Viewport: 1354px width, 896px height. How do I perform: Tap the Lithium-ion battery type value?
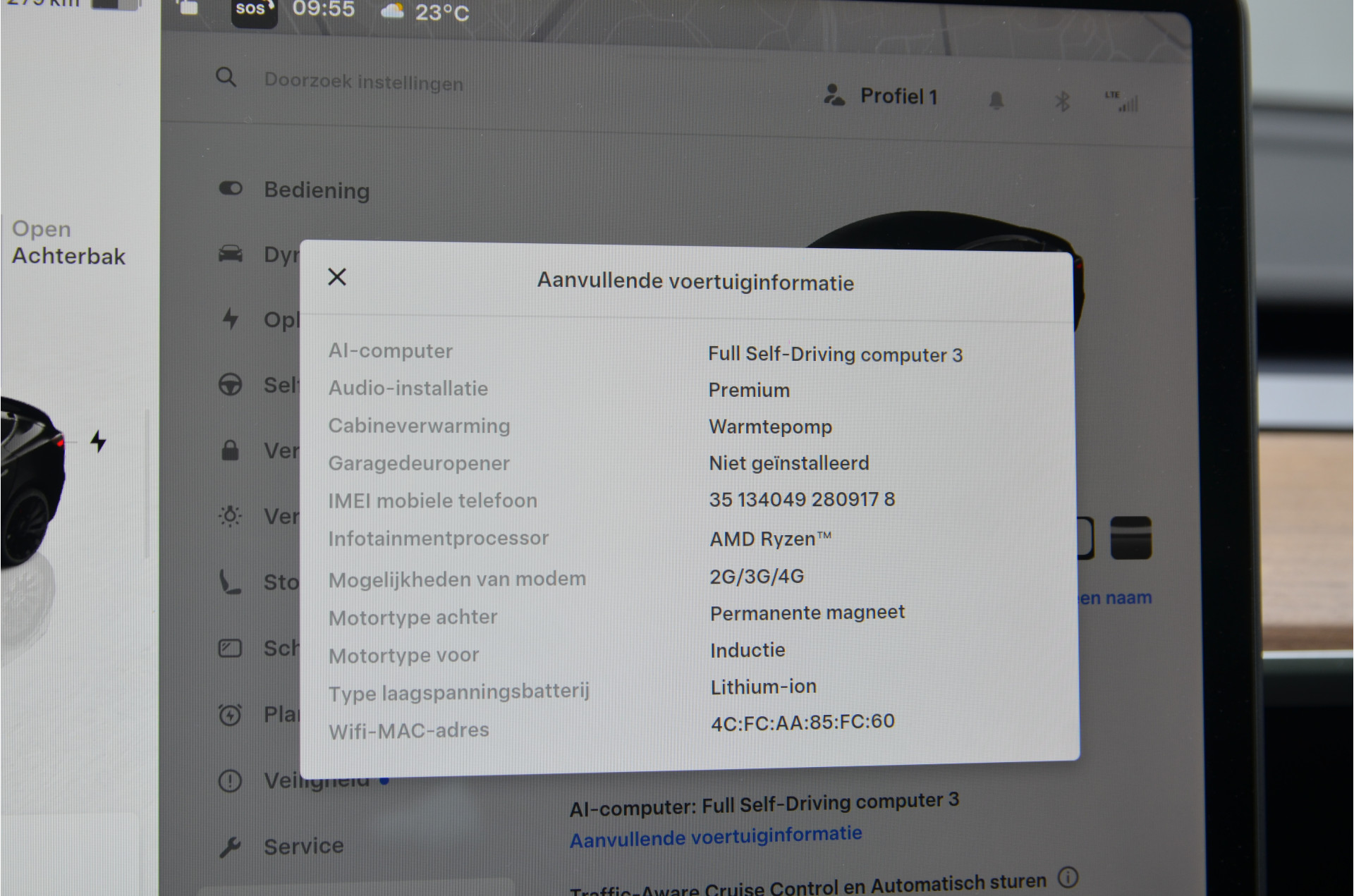pos(763,687)
